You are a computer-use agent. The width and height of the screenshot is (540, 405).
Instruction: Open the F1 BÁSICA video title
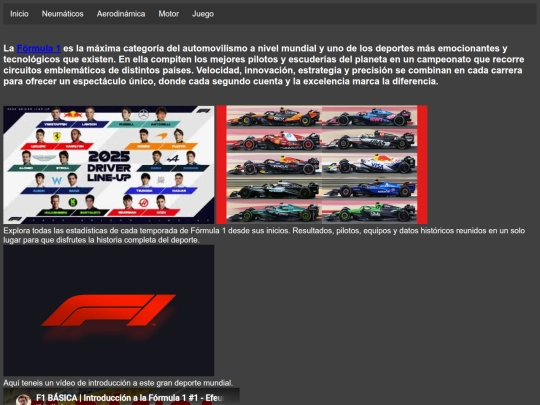click(129, 398)
